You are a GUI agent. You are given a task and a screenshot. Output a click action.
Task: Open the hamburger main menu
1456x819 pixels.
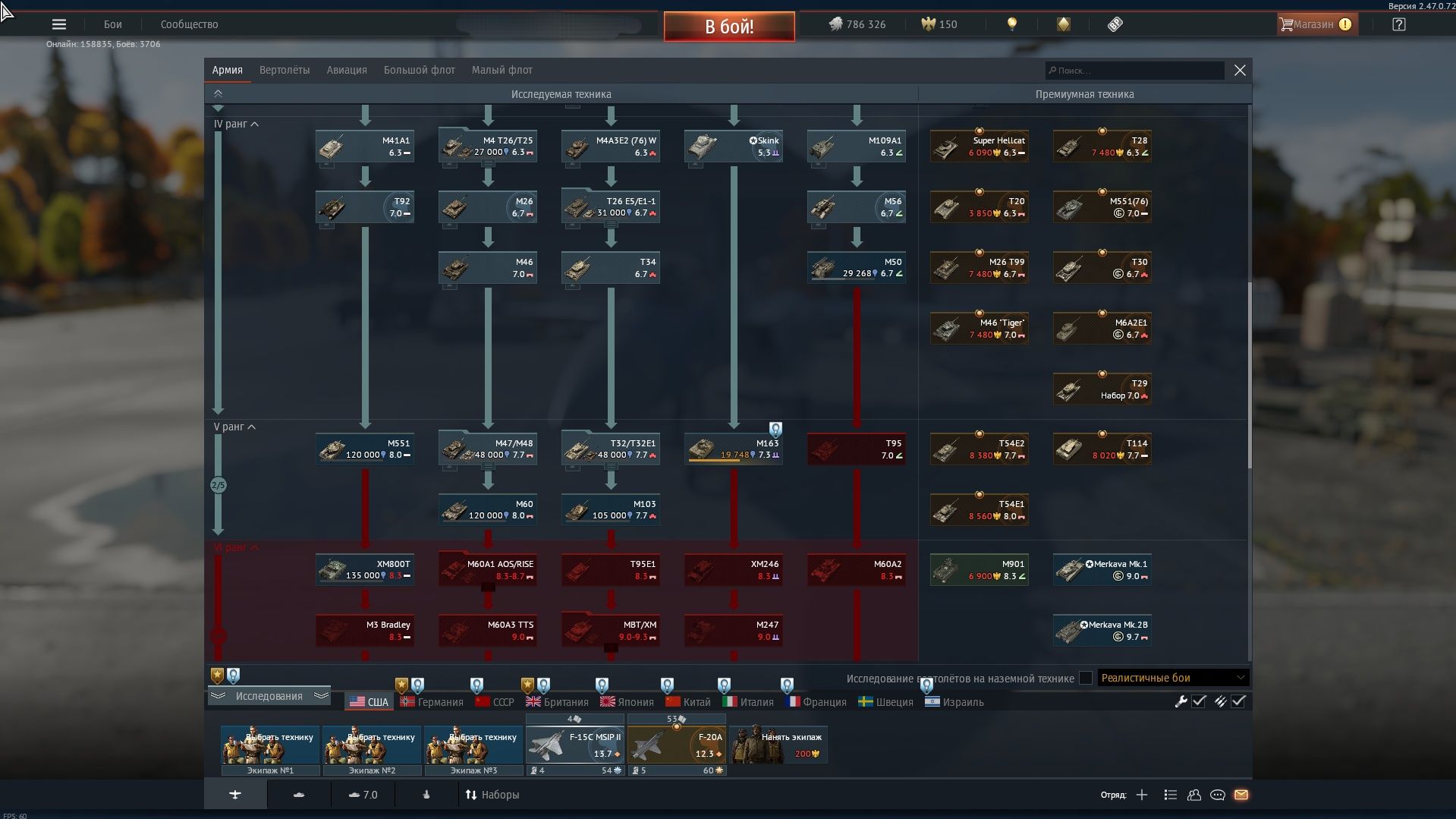coord(59,24)
